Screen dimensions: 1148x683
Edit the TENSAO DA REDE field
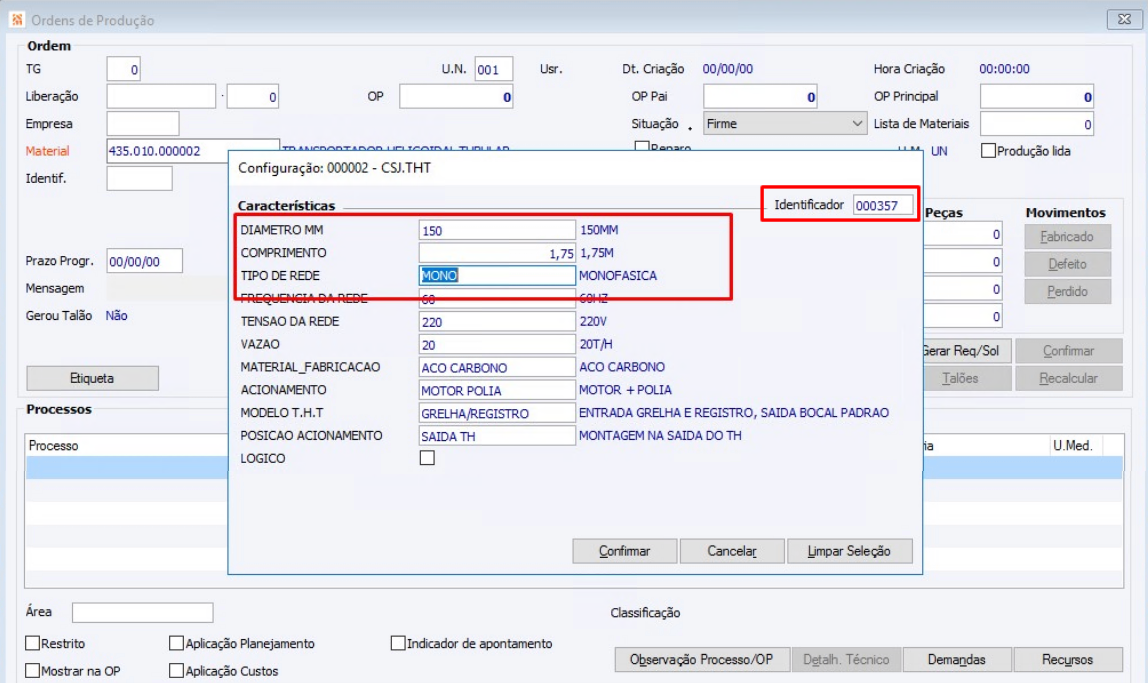pos(497,321)
